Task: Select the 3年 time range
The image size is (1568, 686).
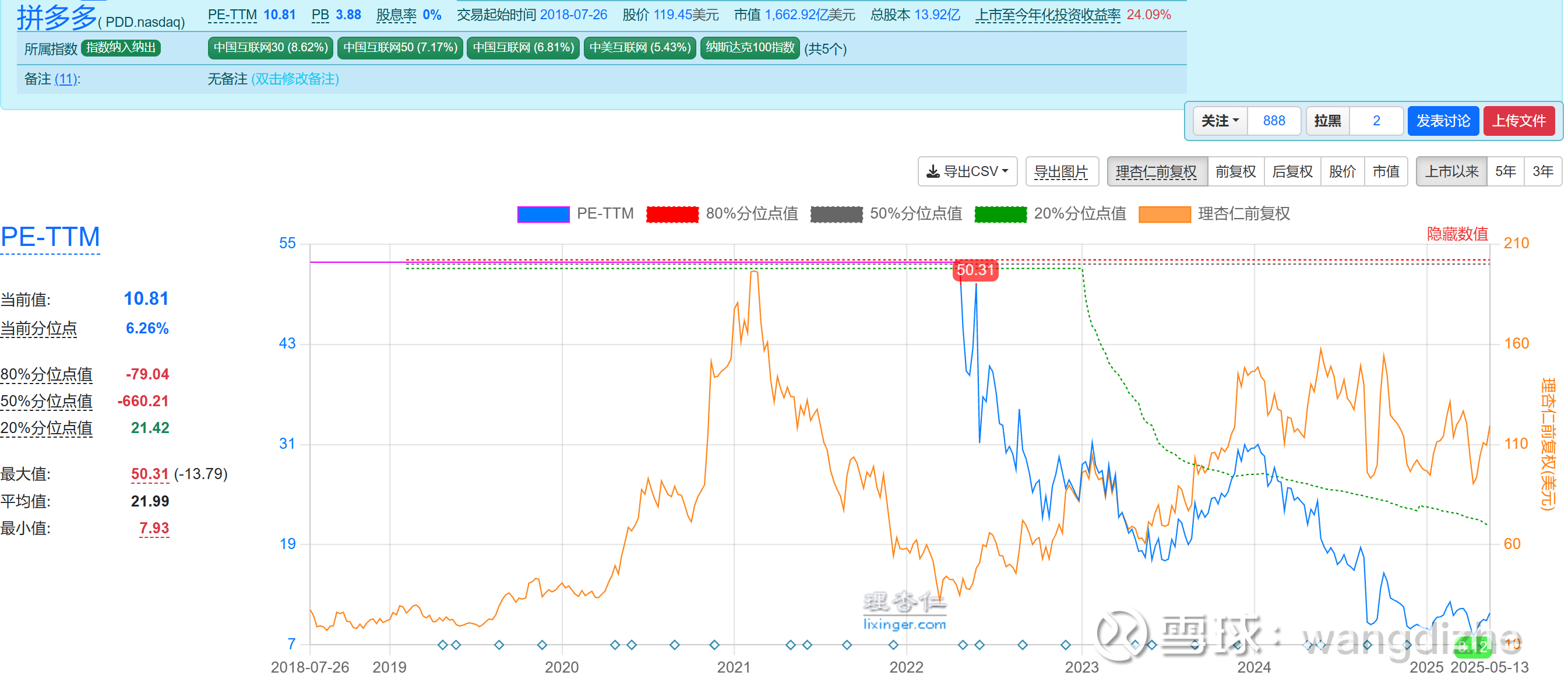Action: (1542, 172)
